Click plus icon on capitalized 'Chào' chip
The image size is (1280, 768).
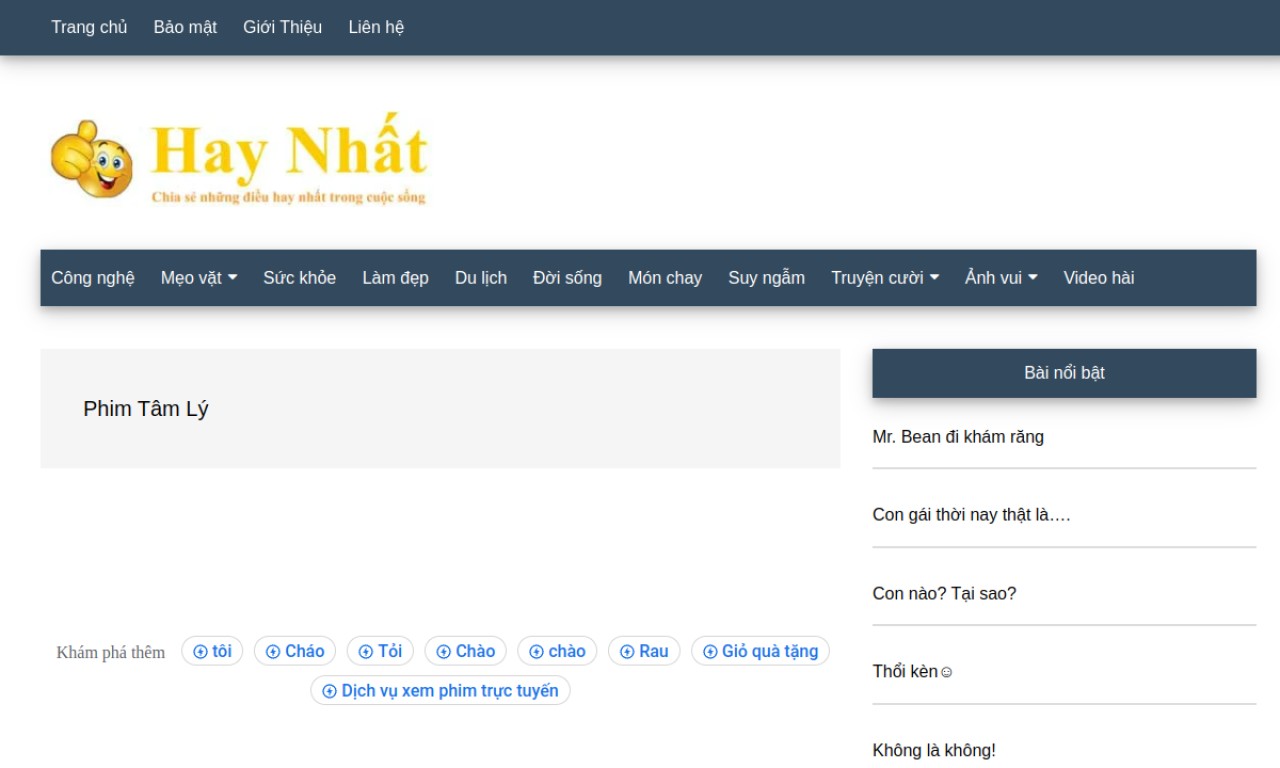coord(444,652)
